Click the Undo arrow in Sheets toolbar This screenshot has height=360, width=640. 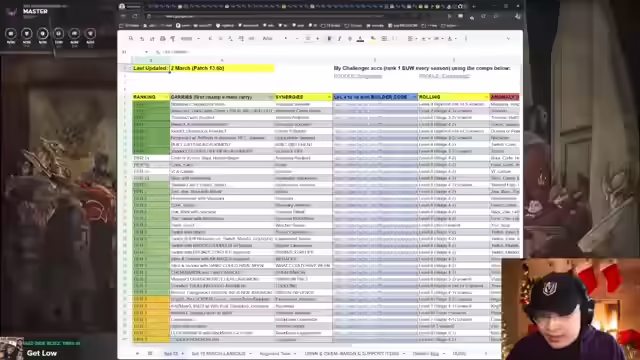[x=142, y=39]
